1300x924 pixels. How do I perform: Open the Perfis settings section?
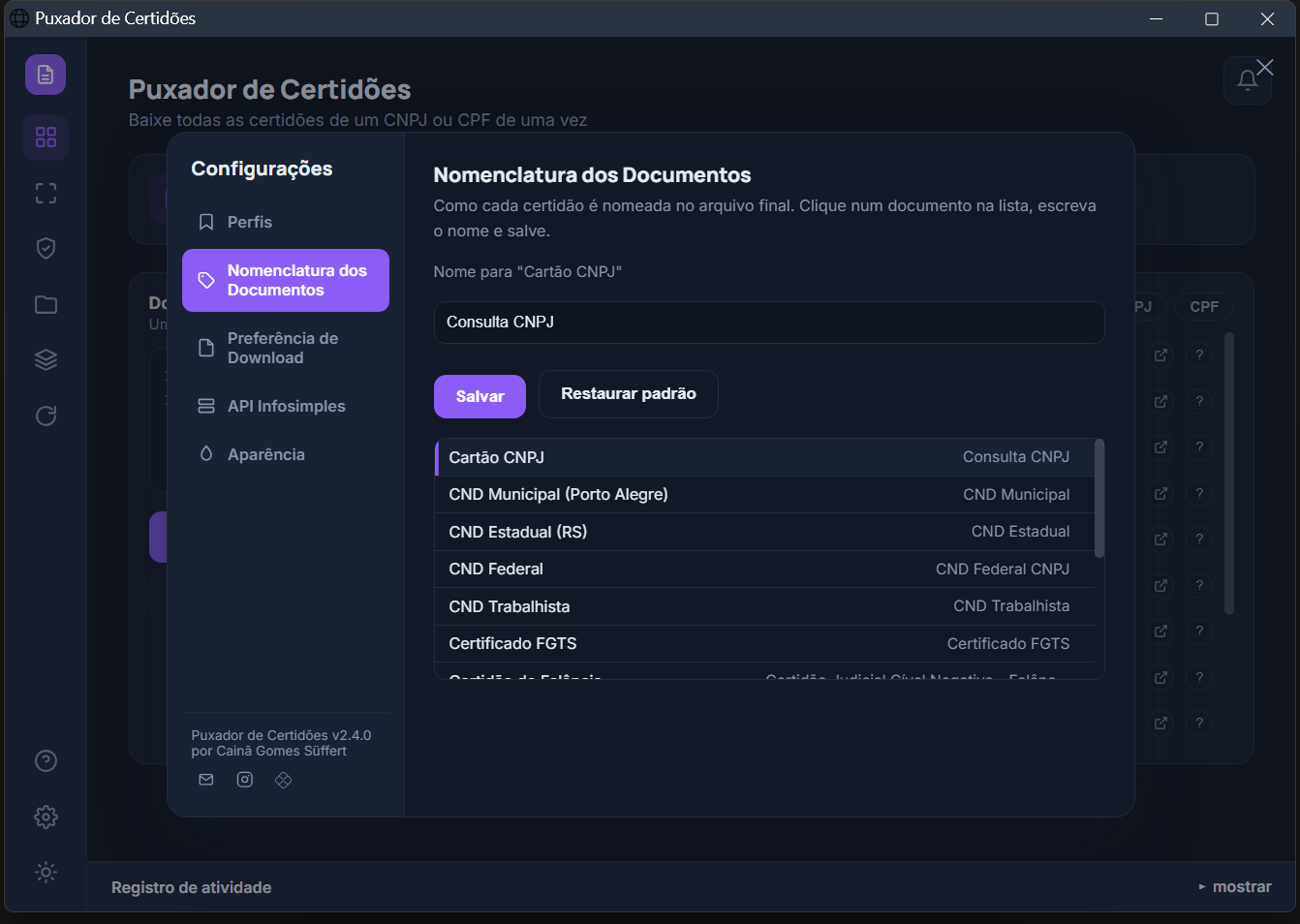[286, 222]
